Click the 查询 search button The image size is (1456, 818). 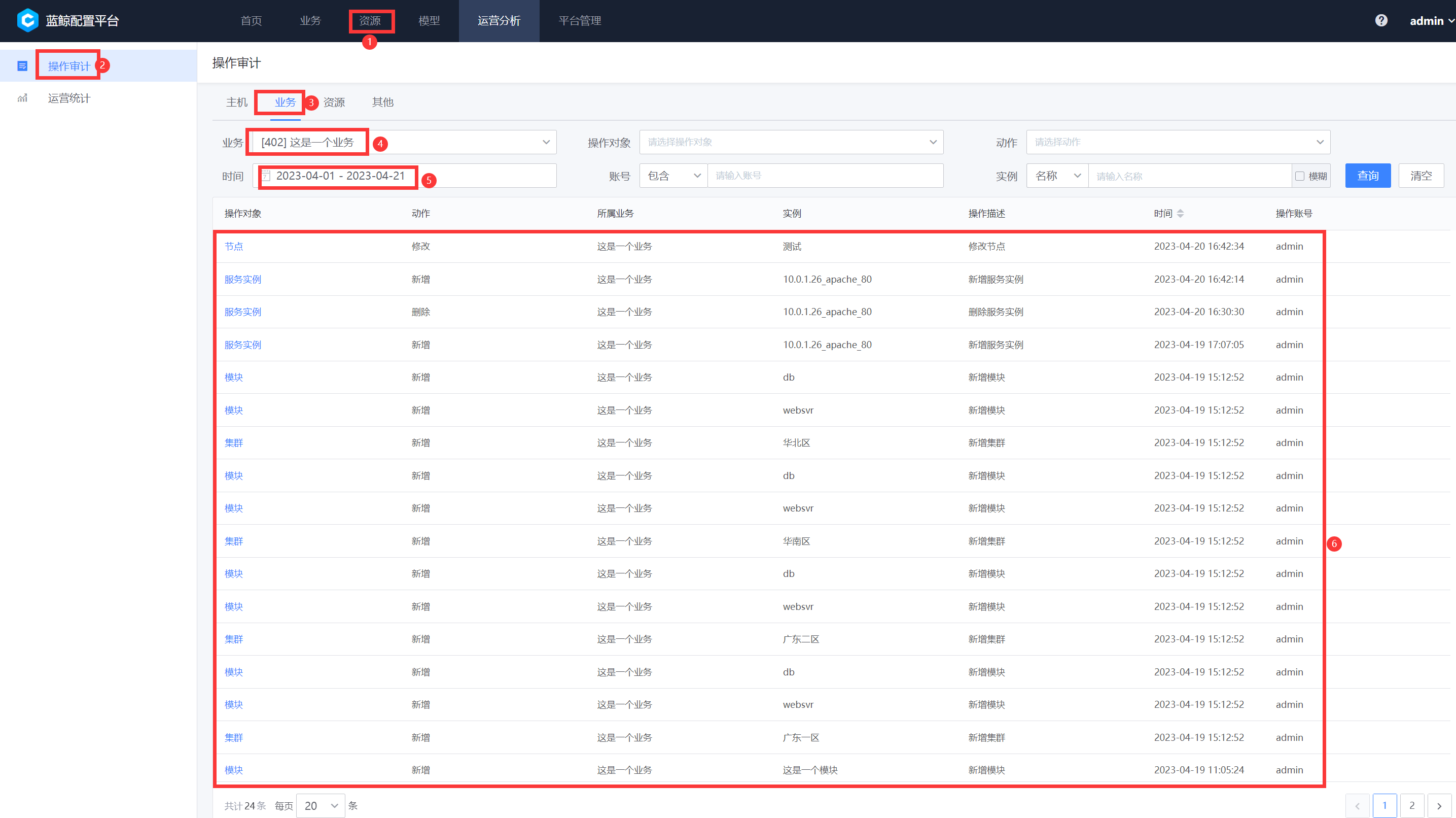1367,176
